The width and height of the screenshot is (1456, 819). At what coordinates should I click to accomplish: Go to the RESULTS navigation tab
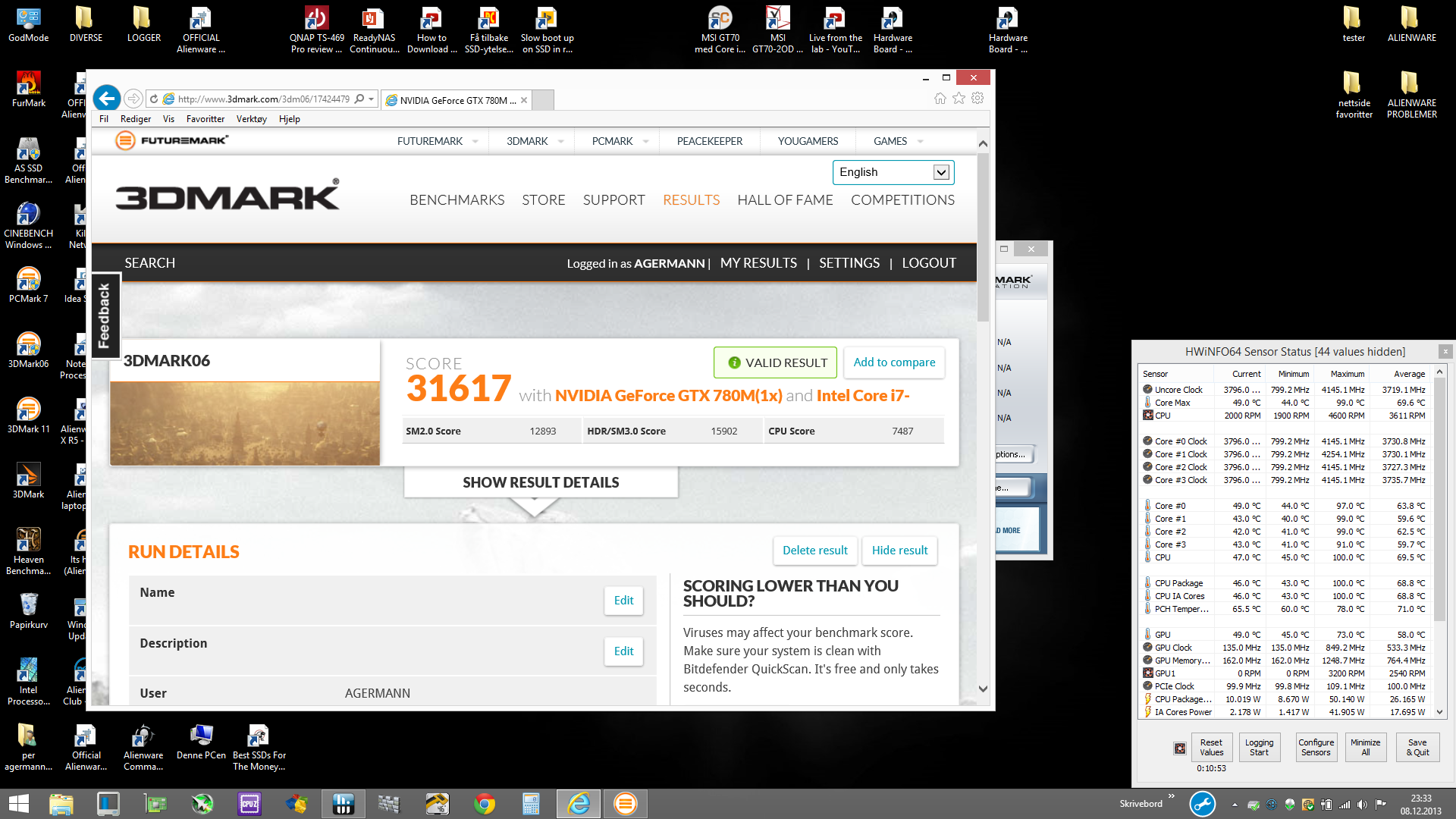tap(691, 200)
